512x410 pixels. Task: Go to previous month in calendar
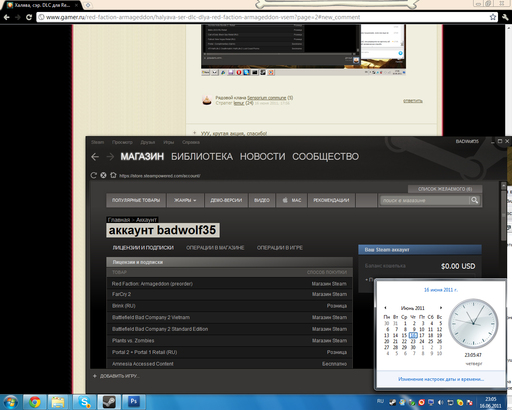(x=385, y=308)
